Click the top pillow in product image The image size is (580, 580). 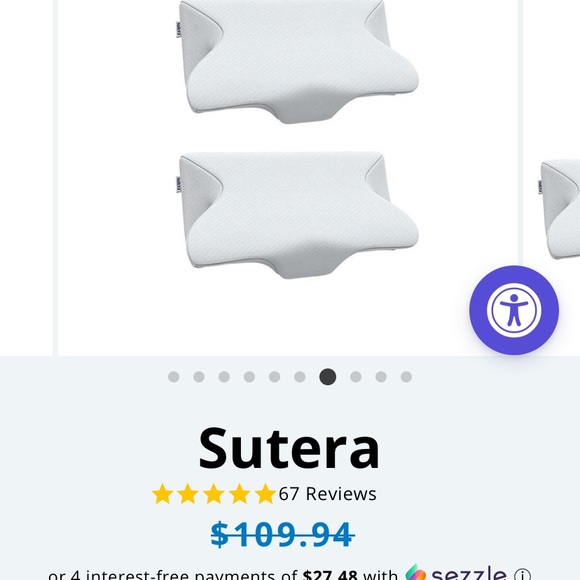(x=297, y=61)
